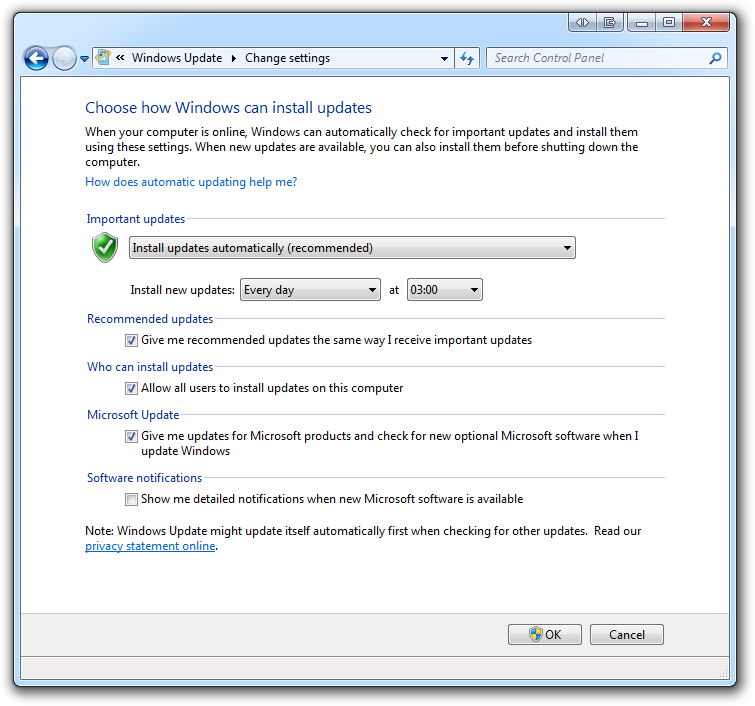Click the double chevron in address bar
This screenshot has width=755, height=706.
point(120,58)
